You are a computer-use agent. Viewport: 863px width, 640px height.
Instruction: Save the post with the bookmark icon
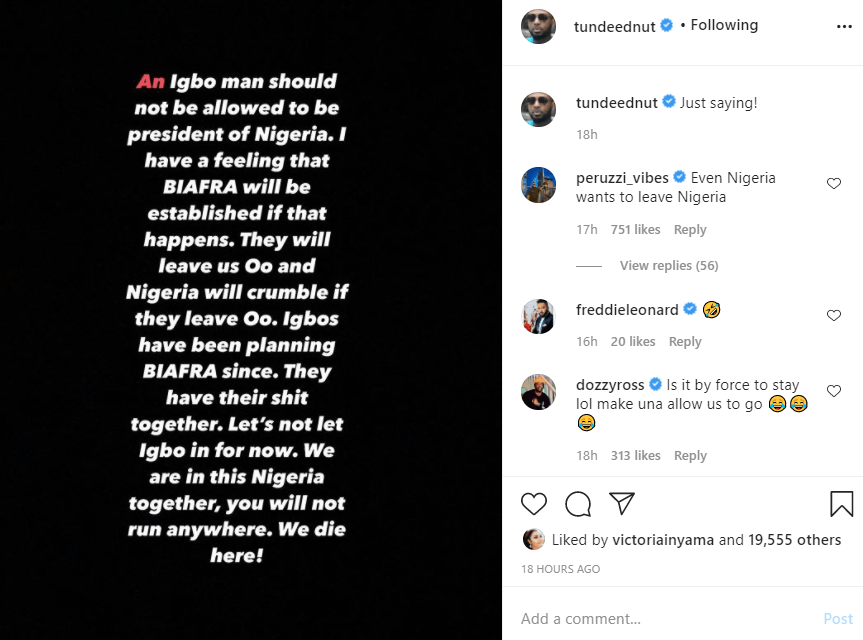pos(841,503)
